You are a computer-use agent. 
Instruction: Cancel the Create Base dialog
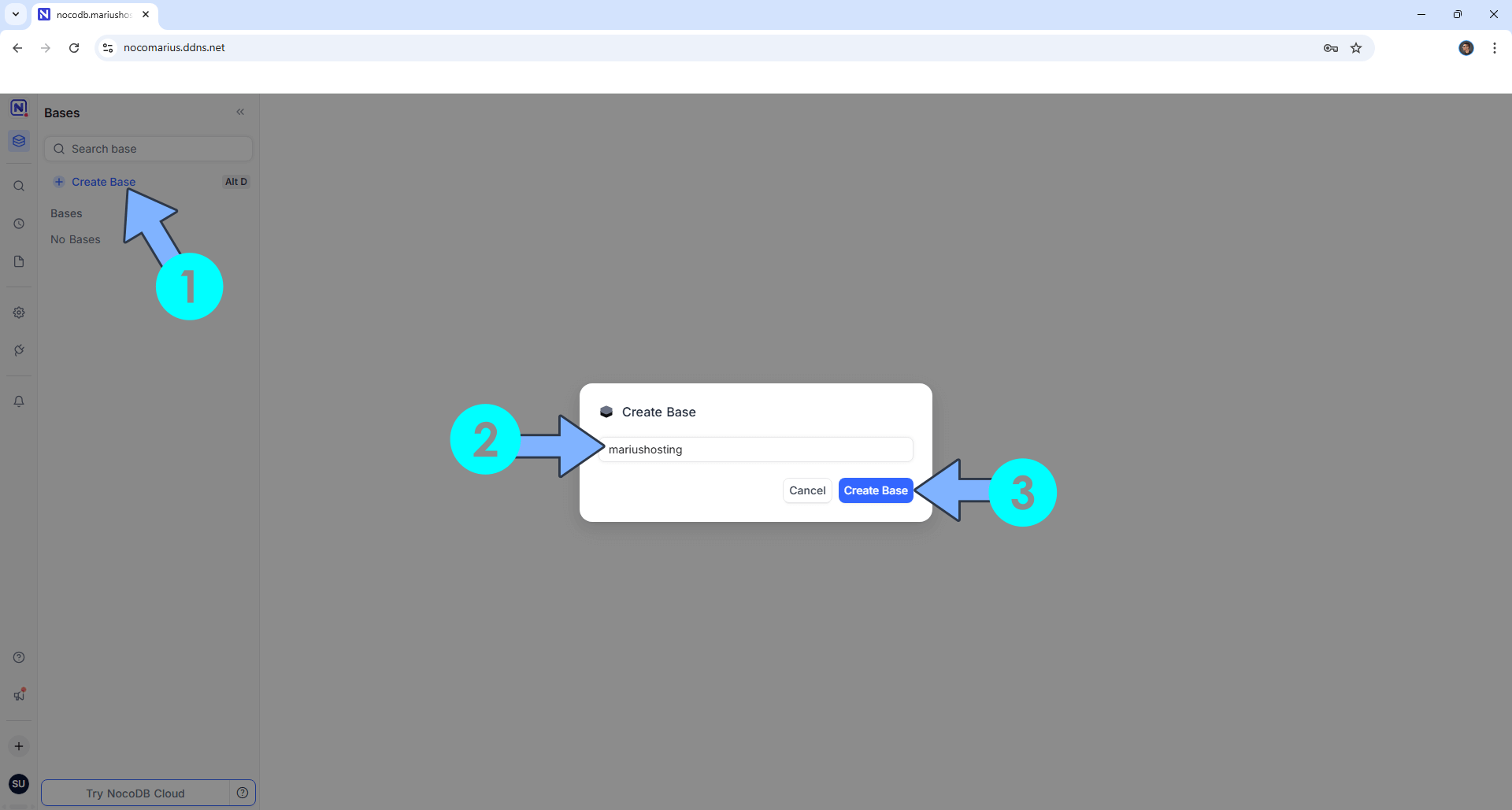click(806, 490)
